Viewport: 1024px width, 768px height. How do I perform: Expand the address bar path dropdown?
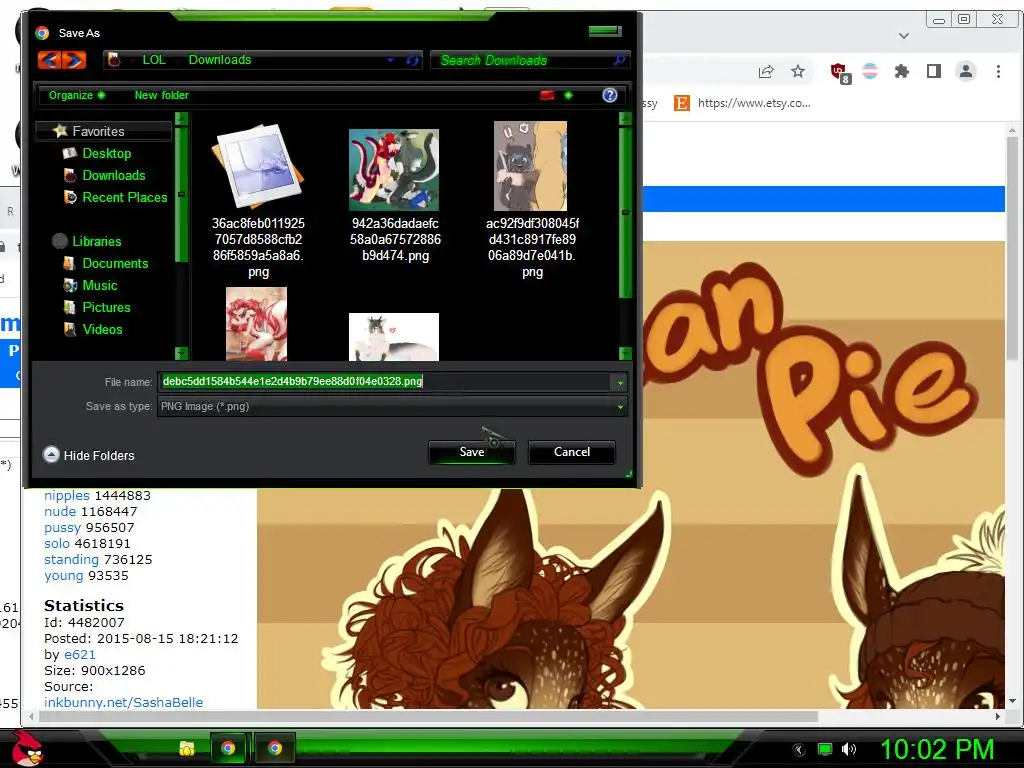point(391,60)
